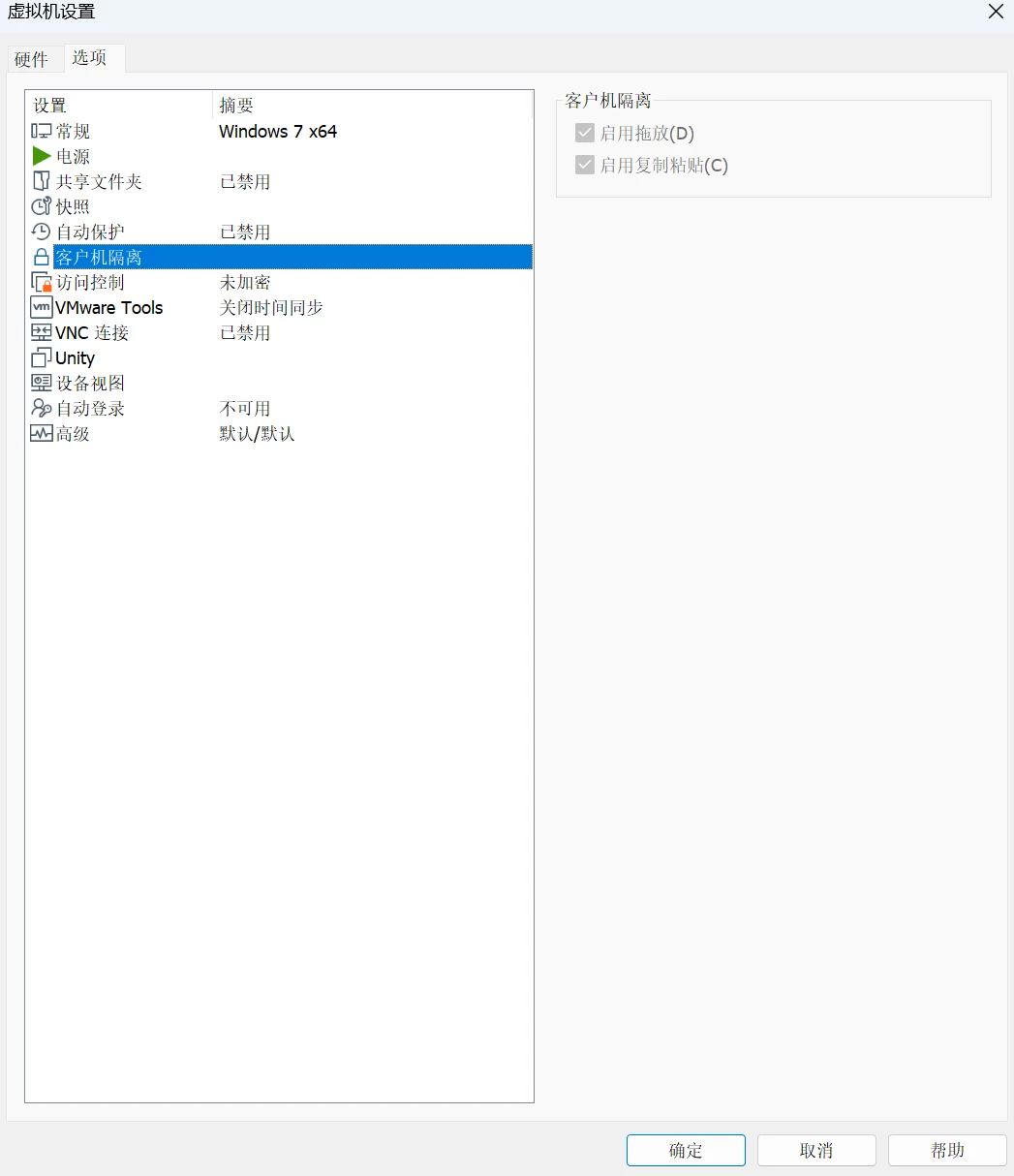Choose the Appliance View (设备视图) entry
Image resolution: width=1014 pixels, height=1176 pixels.
click(90, 384)
